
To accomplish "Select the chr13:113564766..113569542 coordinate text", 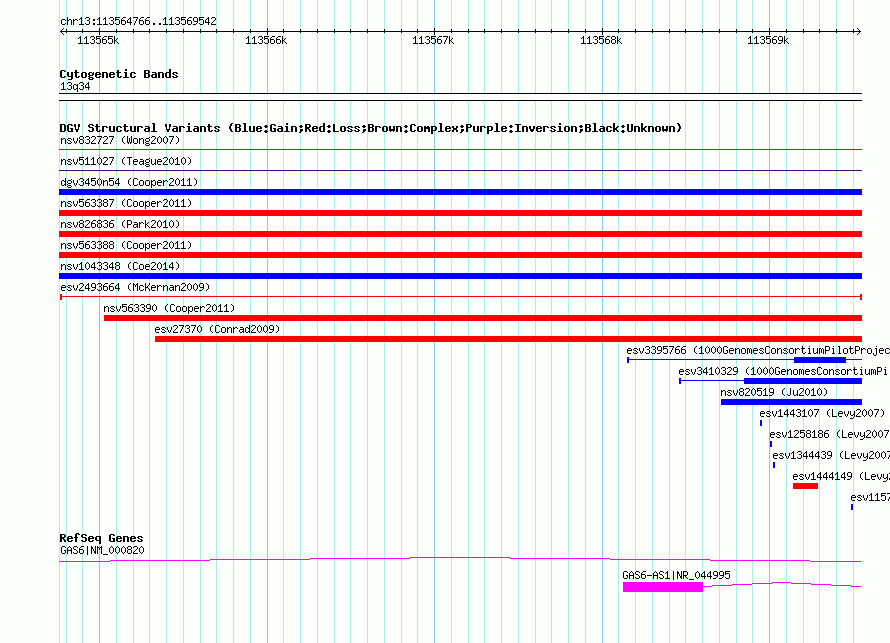I will (138, 21).
